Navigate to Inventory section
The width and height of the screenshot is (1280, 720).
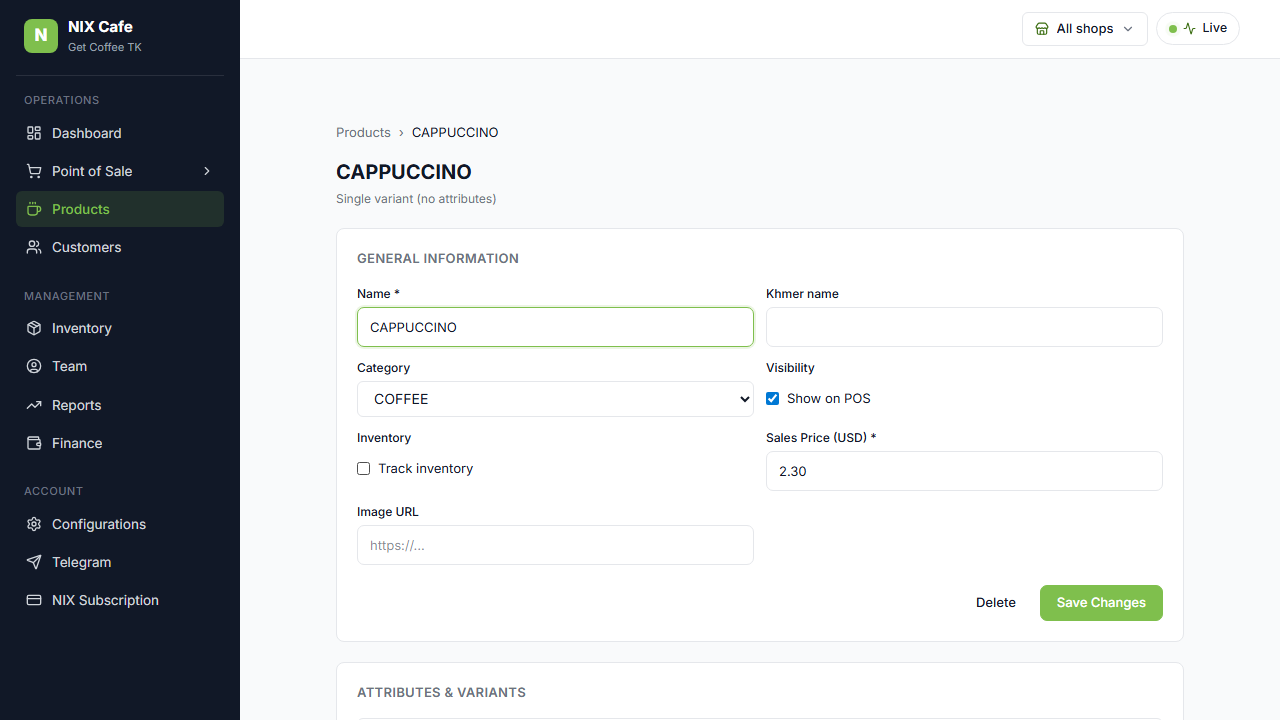[x=120, y=328]
